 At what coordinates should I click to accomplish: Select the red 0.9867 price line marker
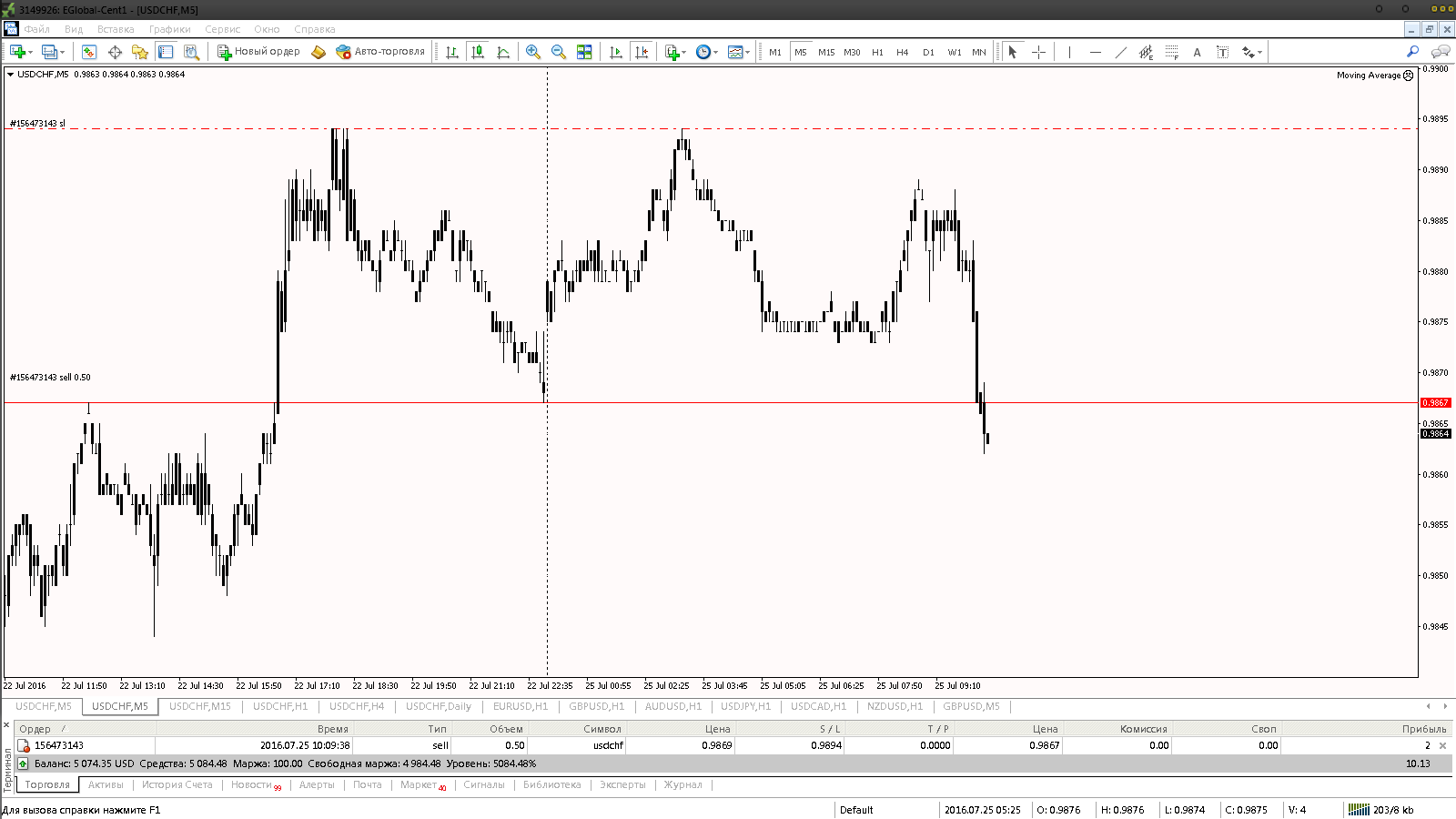tap(1436, 402)
